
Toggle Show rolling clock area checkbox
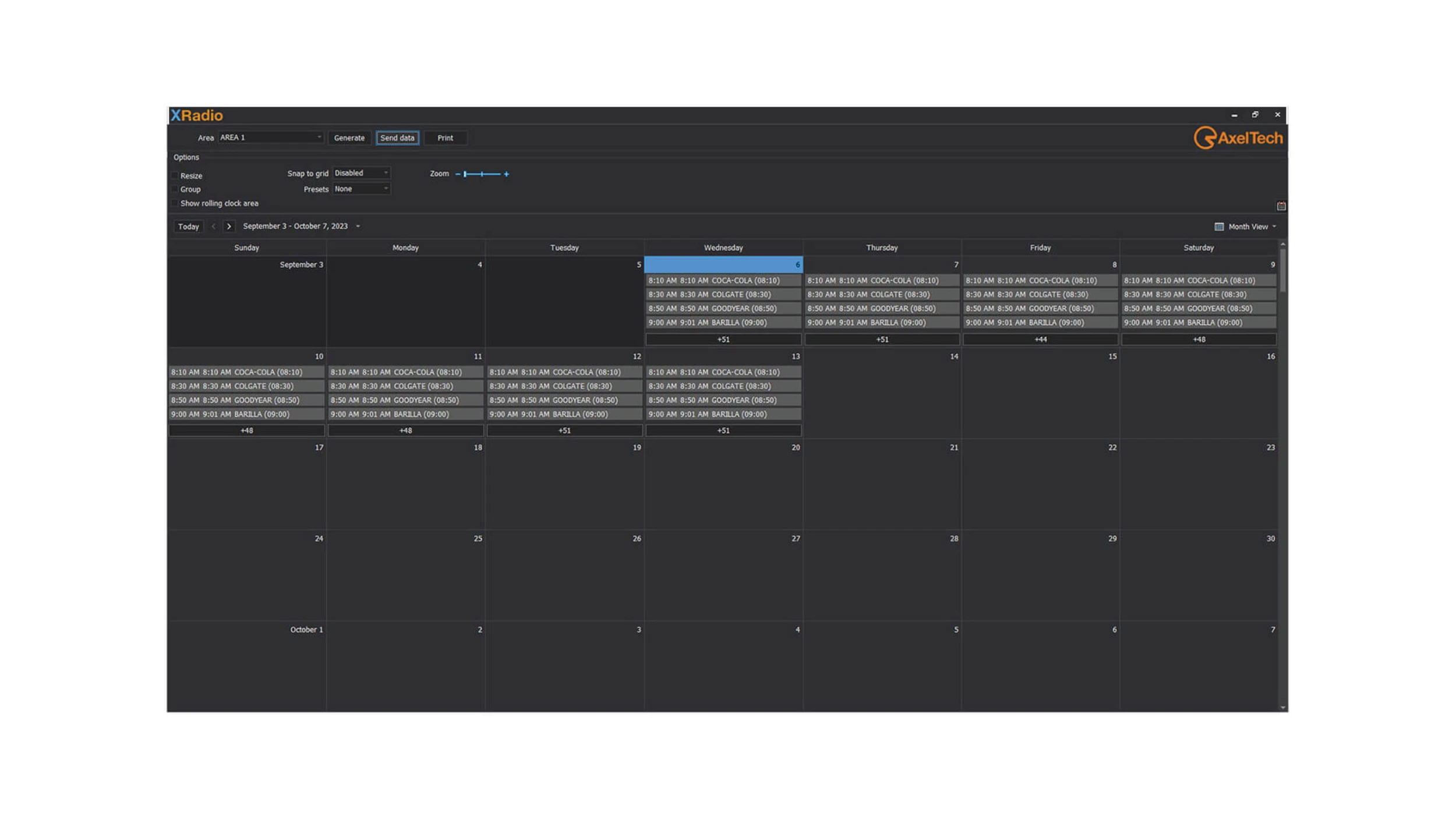175,203
